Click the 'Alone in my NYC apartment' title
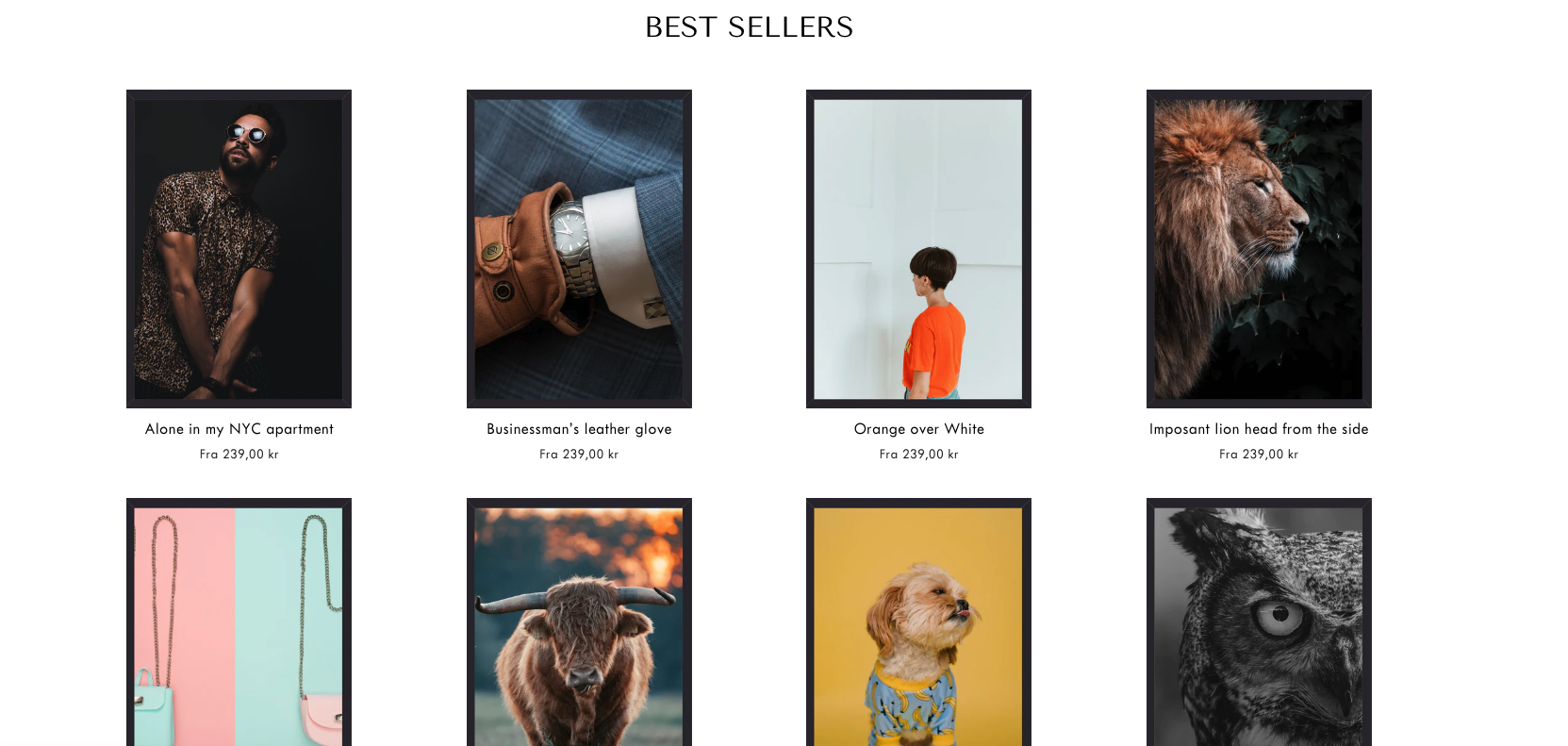Screen dimensions: 1568x746 coord(239,429)
